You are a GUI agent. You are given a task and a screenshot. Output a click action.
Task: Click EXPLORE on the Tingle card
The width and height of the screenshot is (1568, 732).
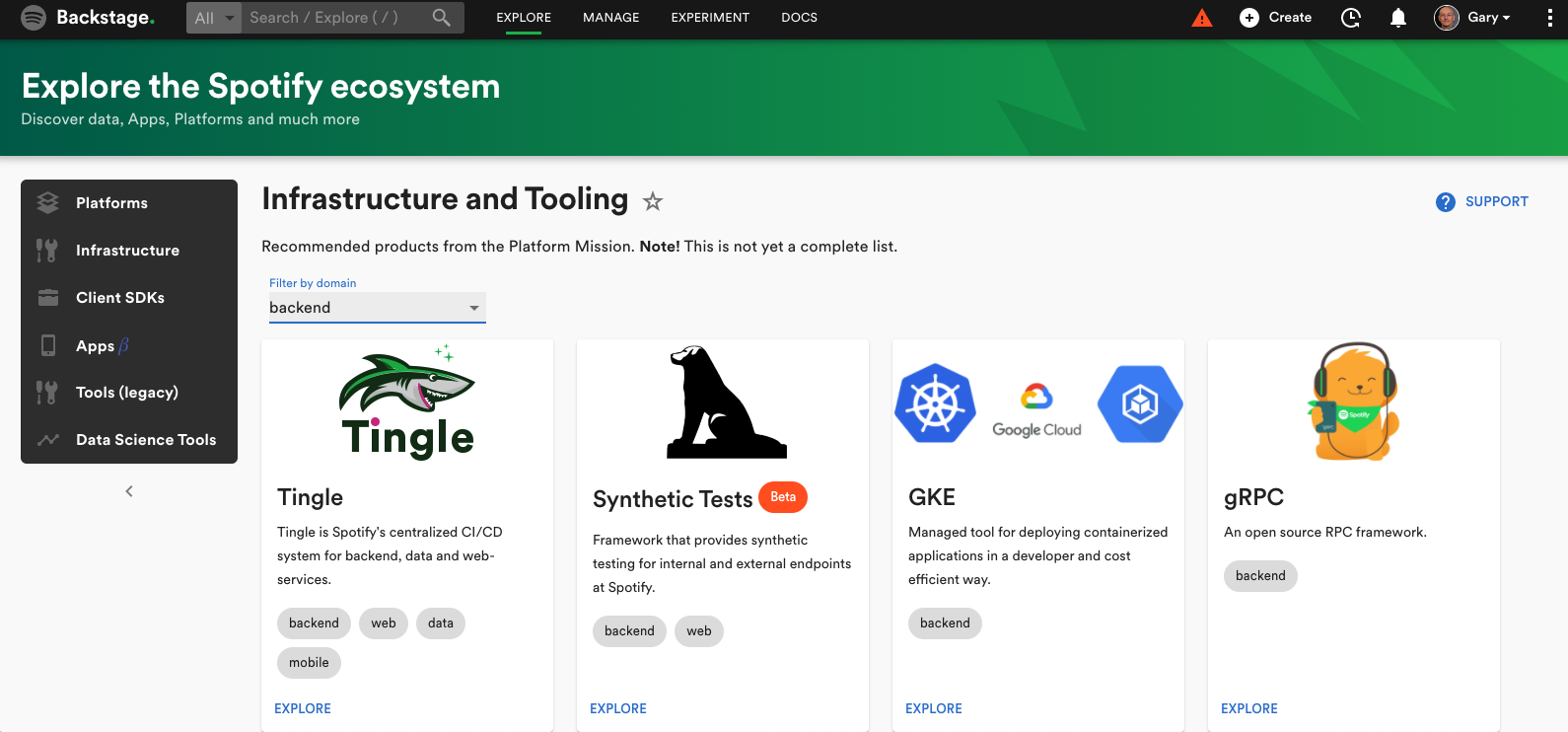coord(303,708)
